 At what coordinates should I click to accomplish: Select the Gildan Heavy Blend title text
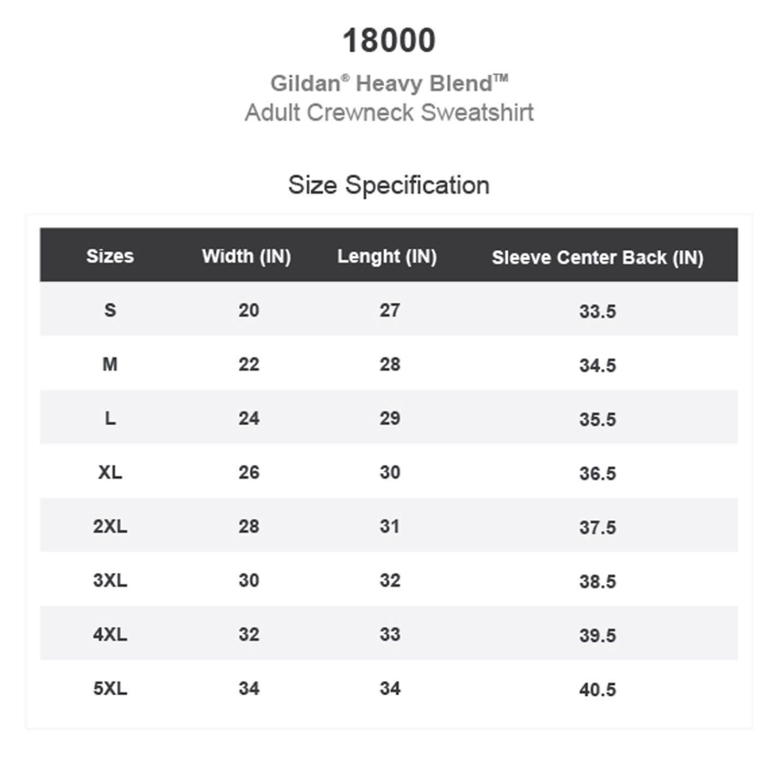[x=389, y=83]
